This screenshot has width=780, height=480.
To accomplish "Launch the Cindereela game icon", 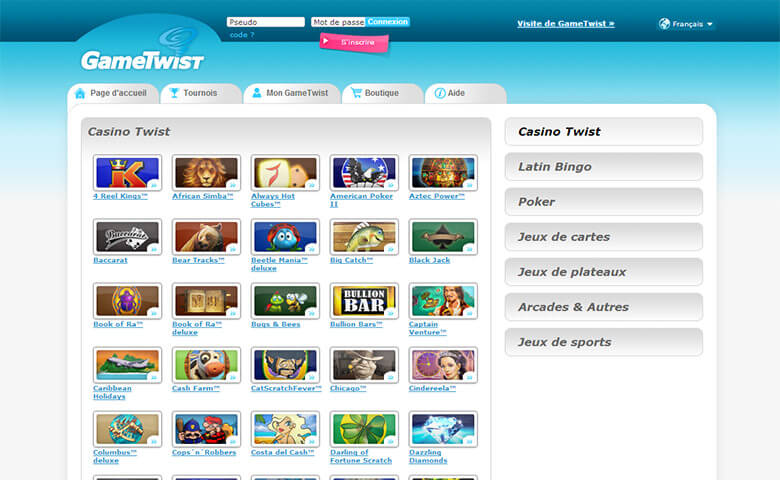I will [443, 365].
